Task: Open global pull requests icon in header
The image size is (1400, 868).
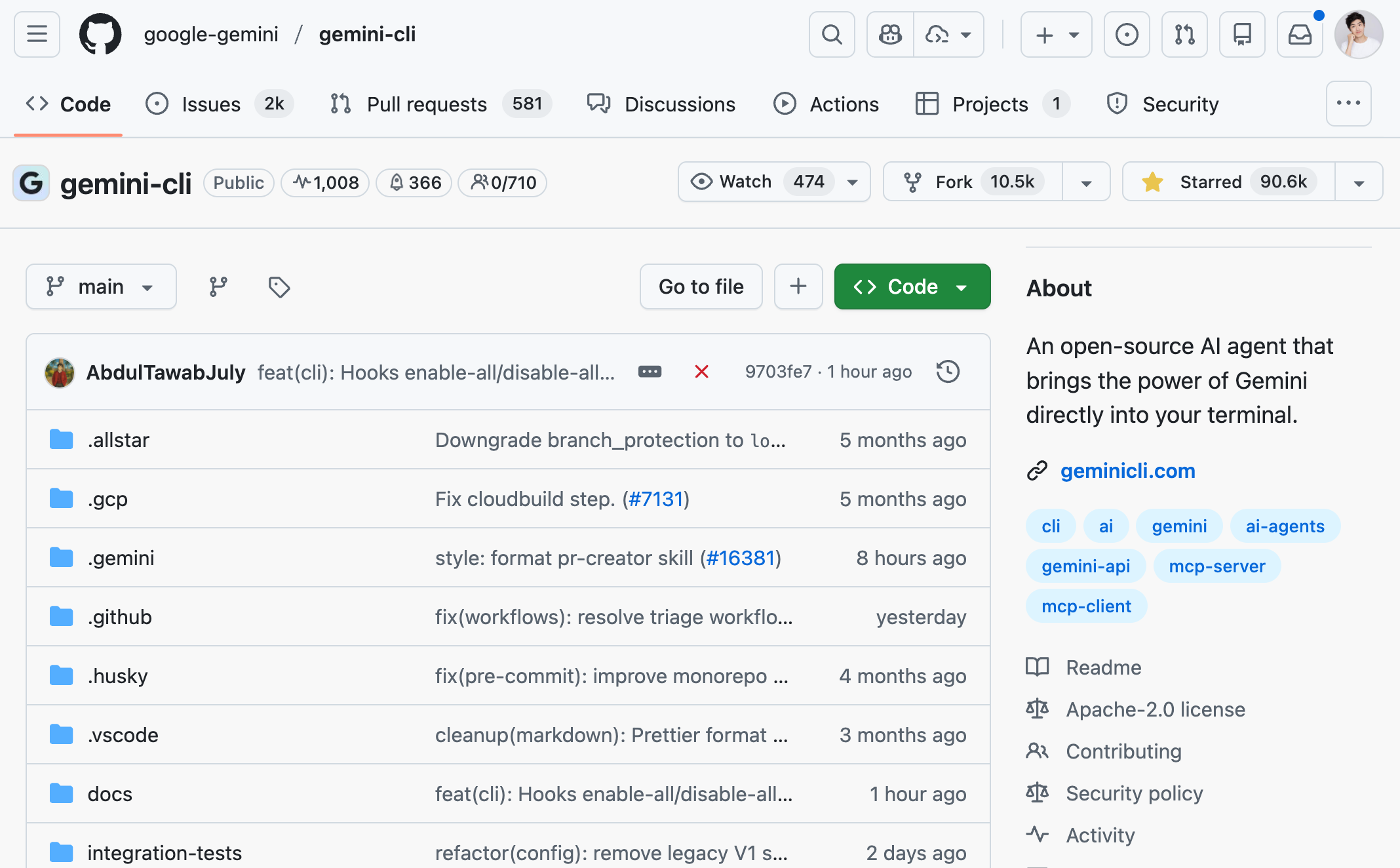Action: click(1184, 34)
